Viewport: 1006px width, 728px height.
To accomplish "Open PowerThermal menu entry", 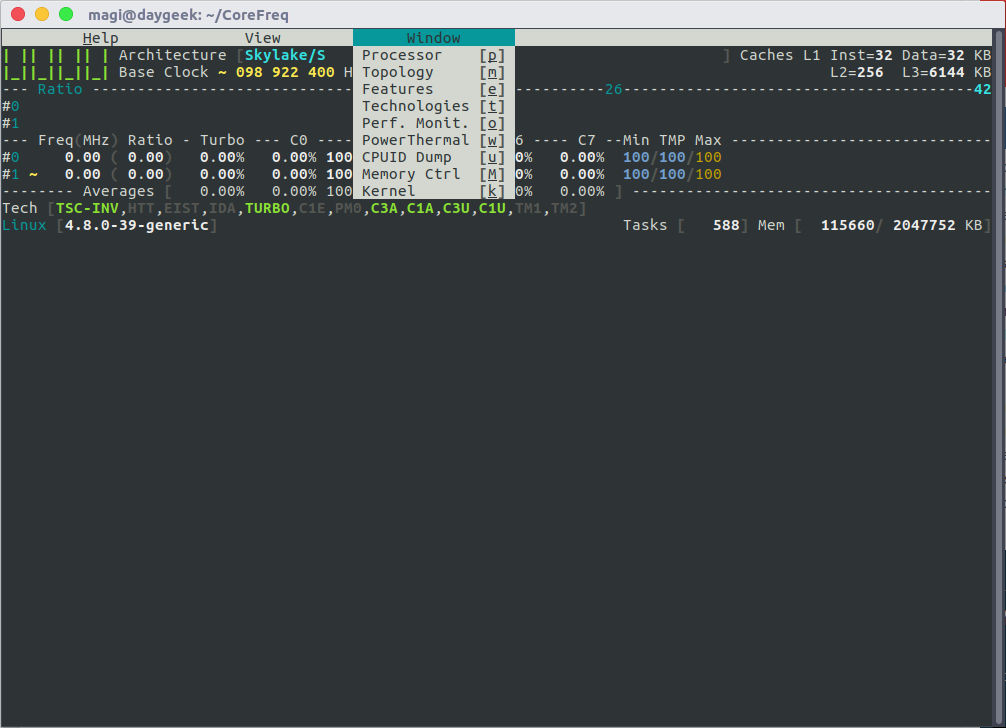I will (434, 140).
